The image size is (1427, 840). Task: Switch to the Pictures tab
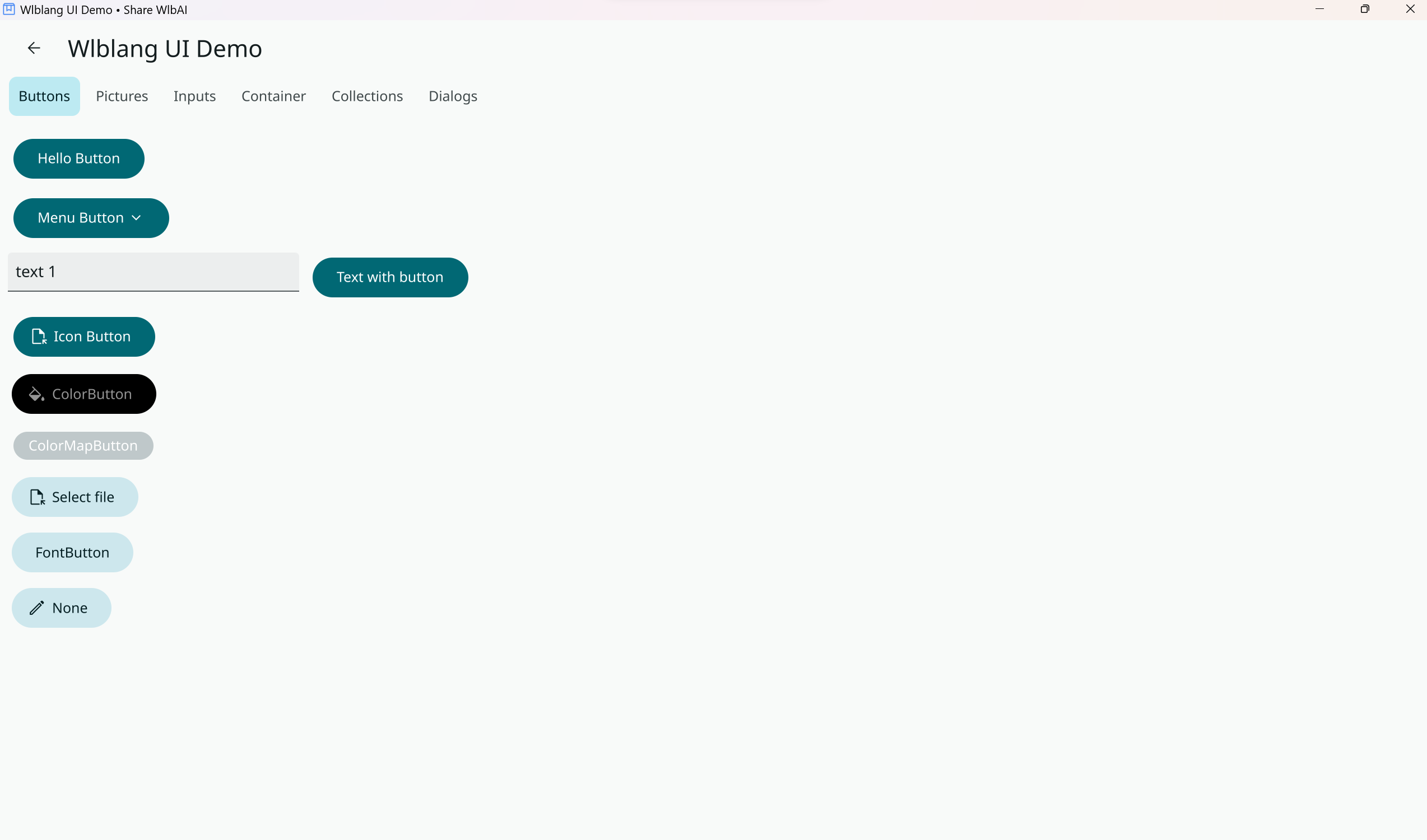click(122, 96)
